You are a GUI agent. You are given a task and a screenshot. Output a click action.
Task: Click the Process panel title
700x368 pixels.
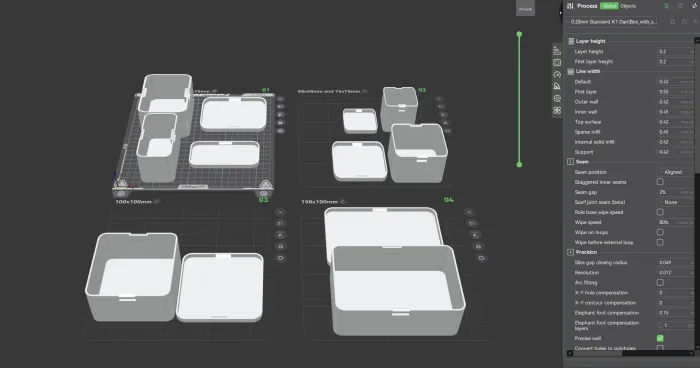tap(587, 6)
